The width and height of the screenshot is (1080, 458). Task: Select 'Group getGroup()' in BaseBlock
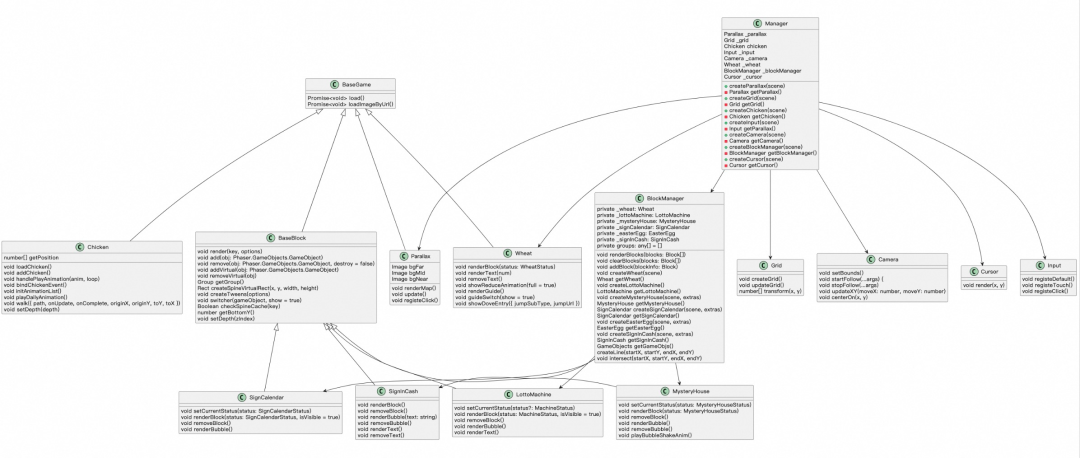[220, 282]
